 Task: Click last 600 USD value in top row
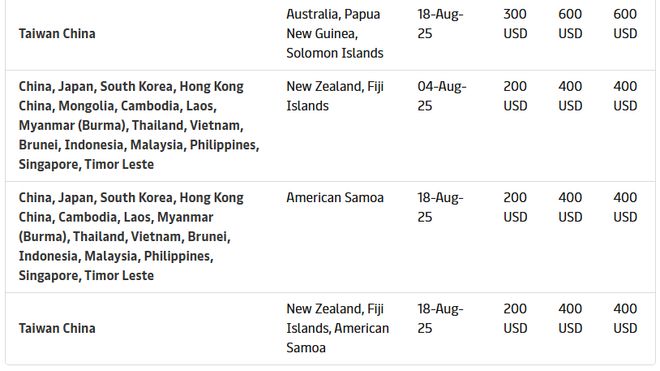[x=625, y=24]
